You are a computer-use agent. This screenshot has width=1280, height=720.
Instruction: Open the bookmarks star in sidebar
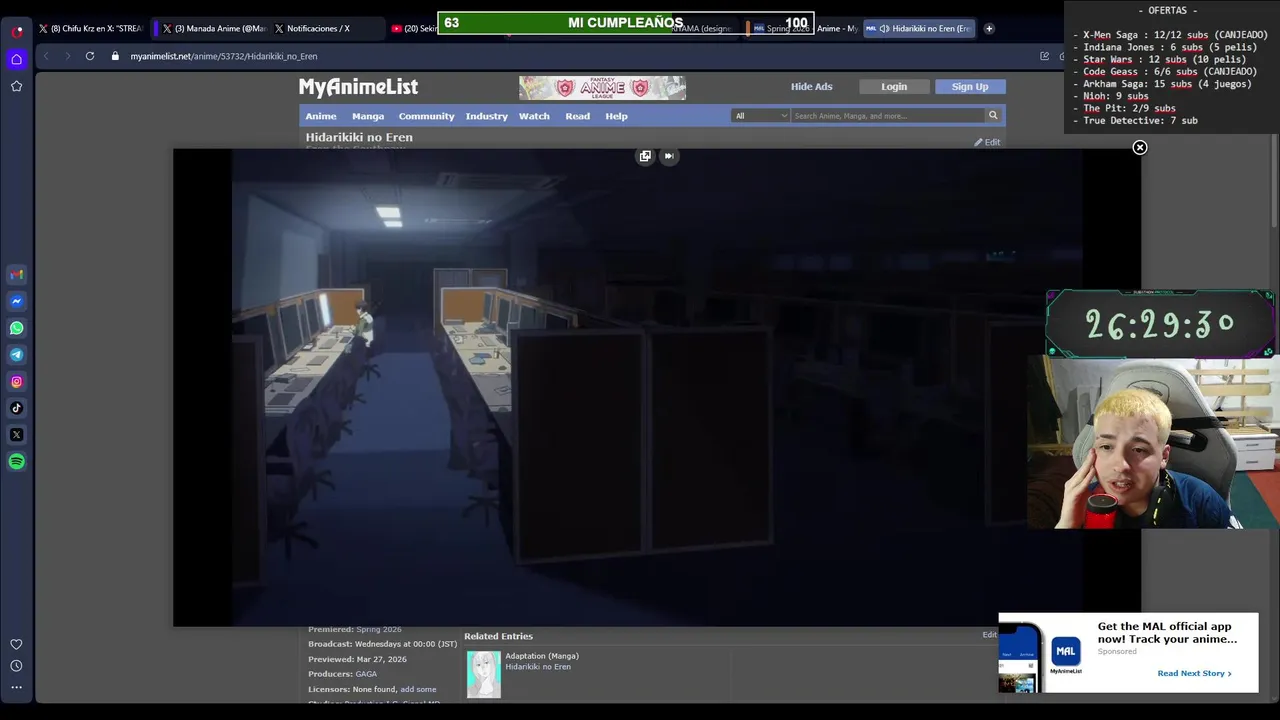17,86
